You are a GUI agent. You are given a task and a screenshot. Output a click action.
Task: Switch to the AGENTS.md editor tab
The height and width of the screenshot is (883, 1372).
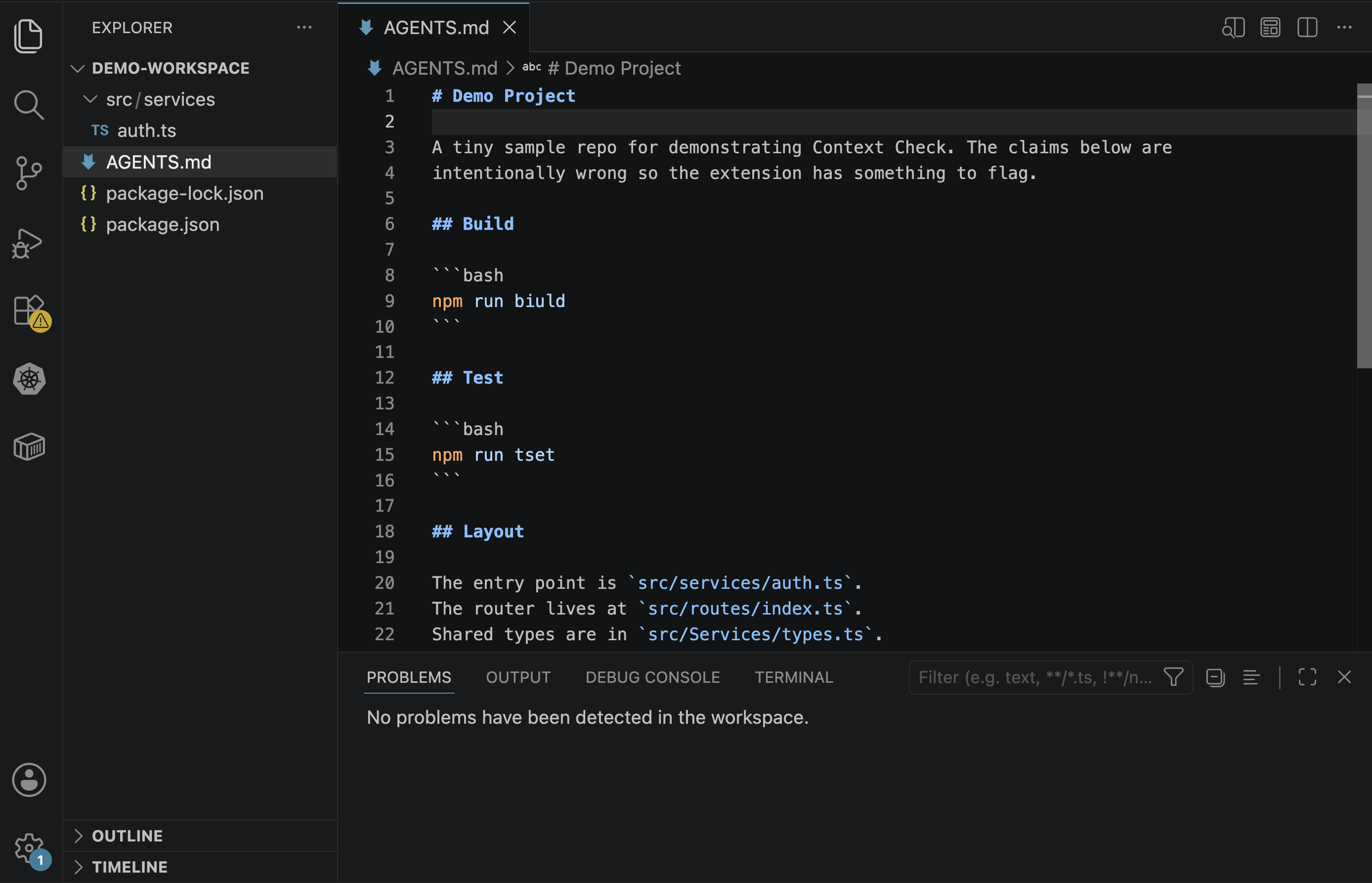point(434,28)
